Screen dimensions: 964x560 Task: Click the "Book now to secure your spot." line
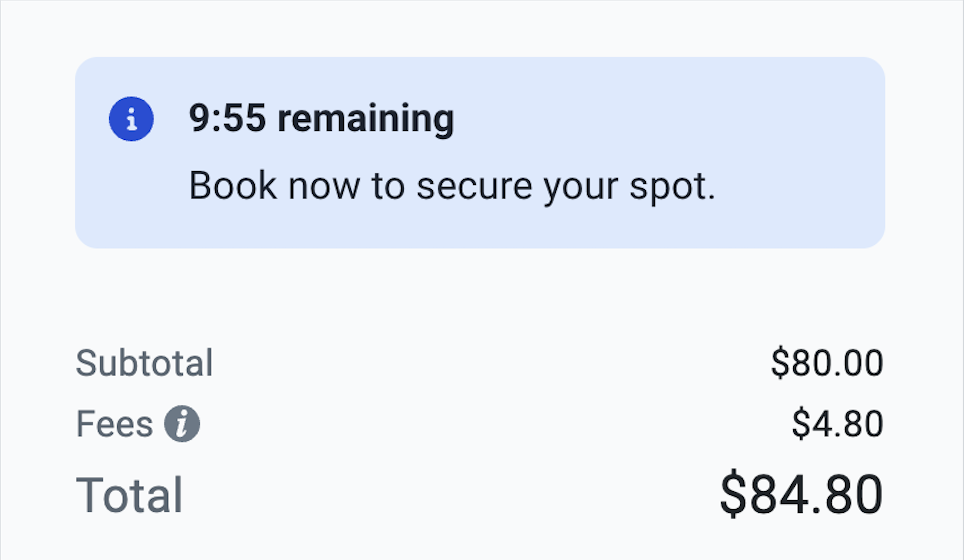pos(452,187)
